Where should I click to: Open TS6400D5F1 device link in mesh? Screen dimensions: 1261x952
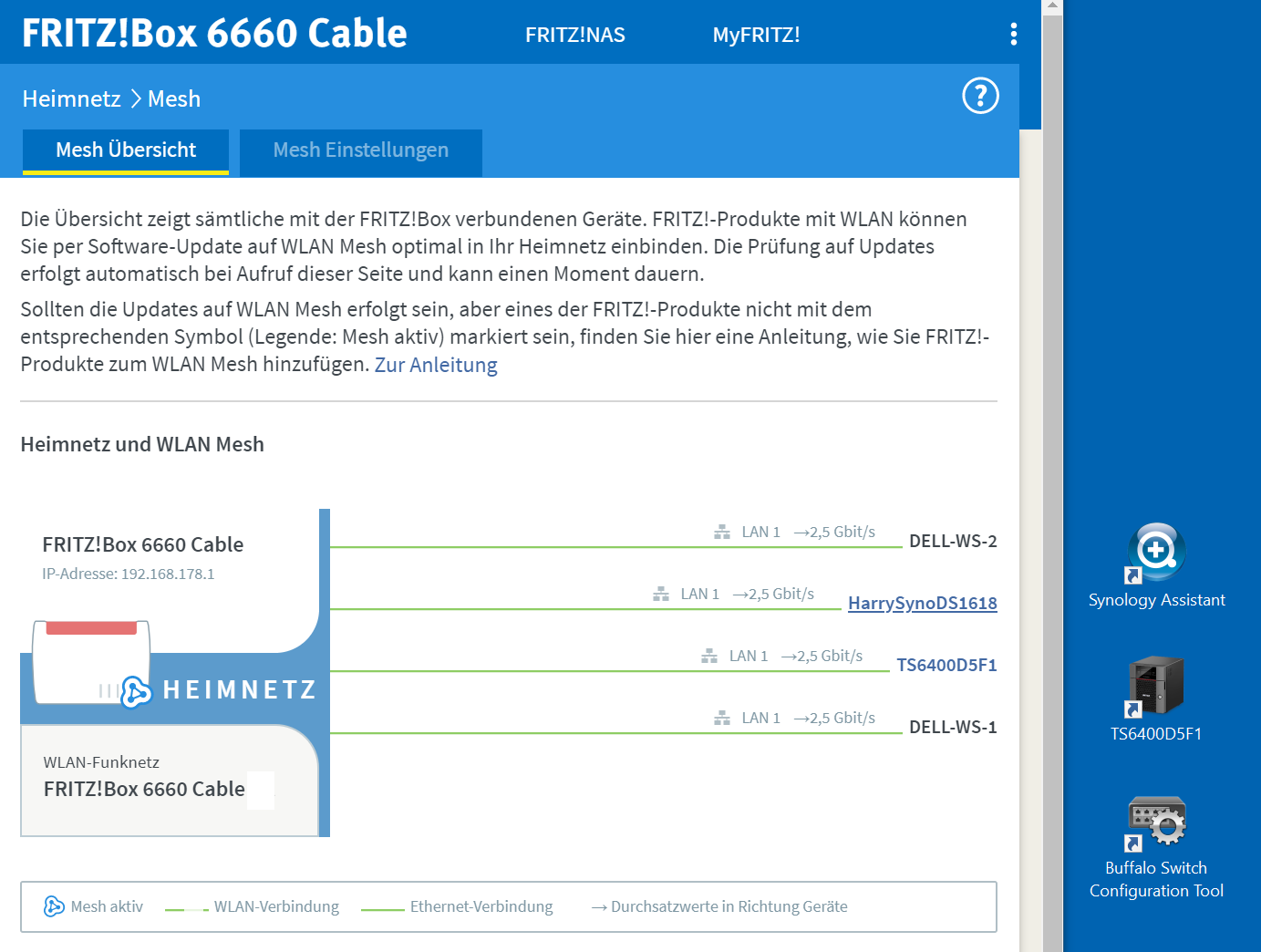(946, 666)
